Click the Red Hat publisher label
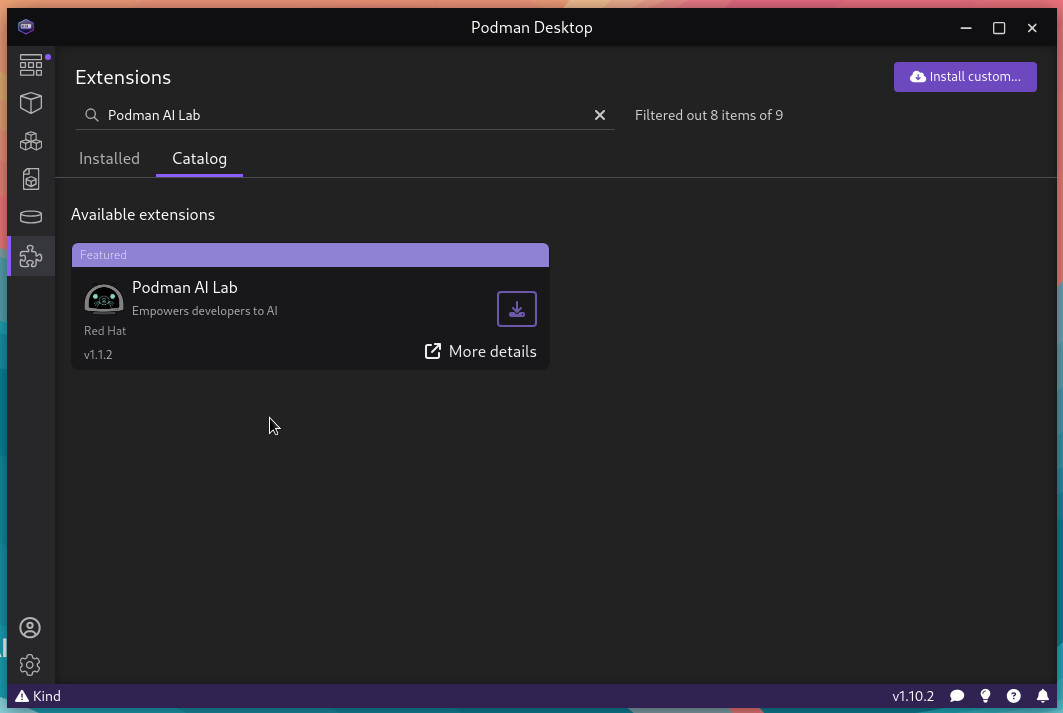This screenshot has height=713, width=1063. [105, 331]
